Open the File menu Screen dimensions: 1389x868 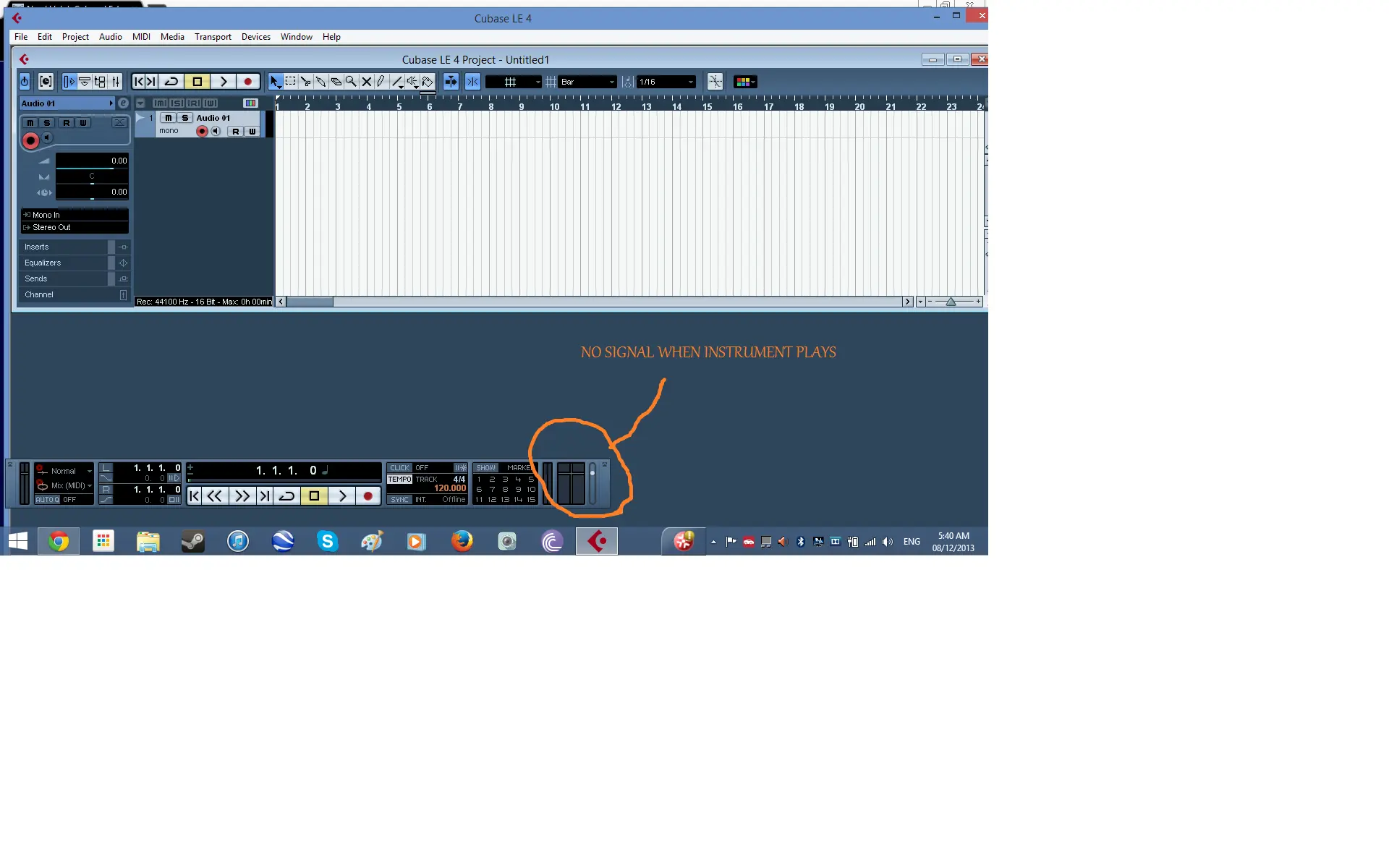click(21, 37)
